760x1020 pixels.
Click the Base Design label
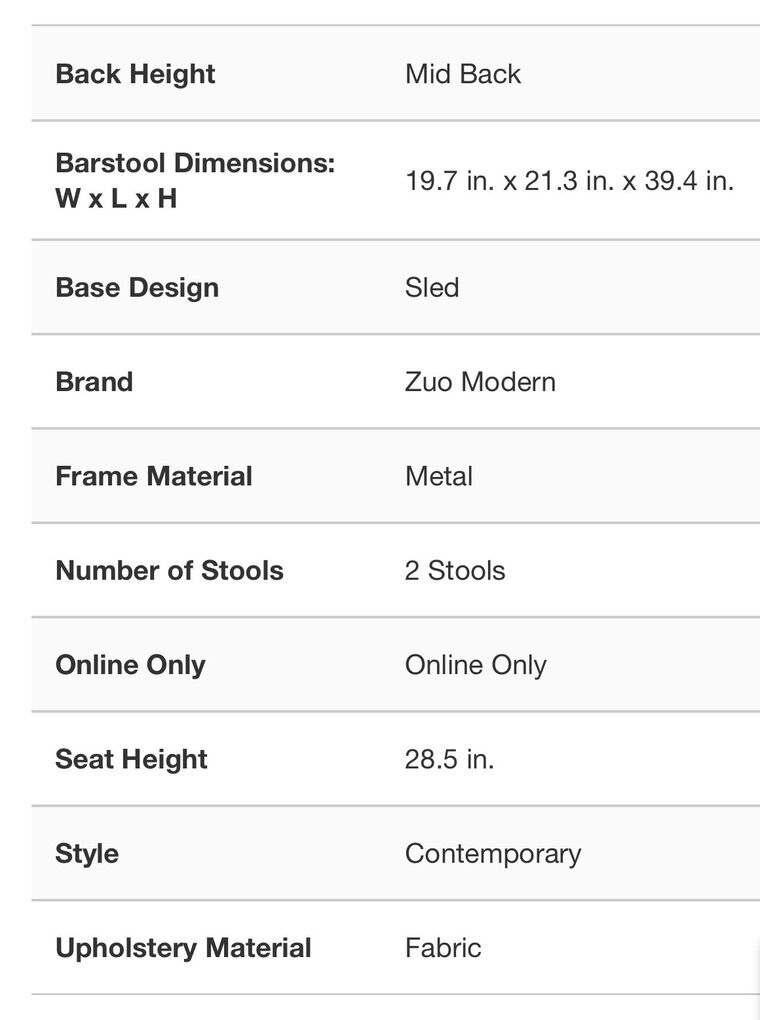(x=137, y=288)
